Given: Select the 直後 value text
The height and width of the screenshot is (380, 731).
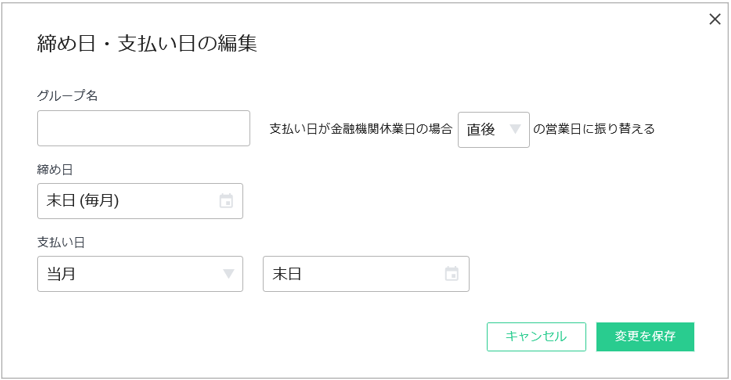Looking at the screenshot, I should (x=481, y=130).
